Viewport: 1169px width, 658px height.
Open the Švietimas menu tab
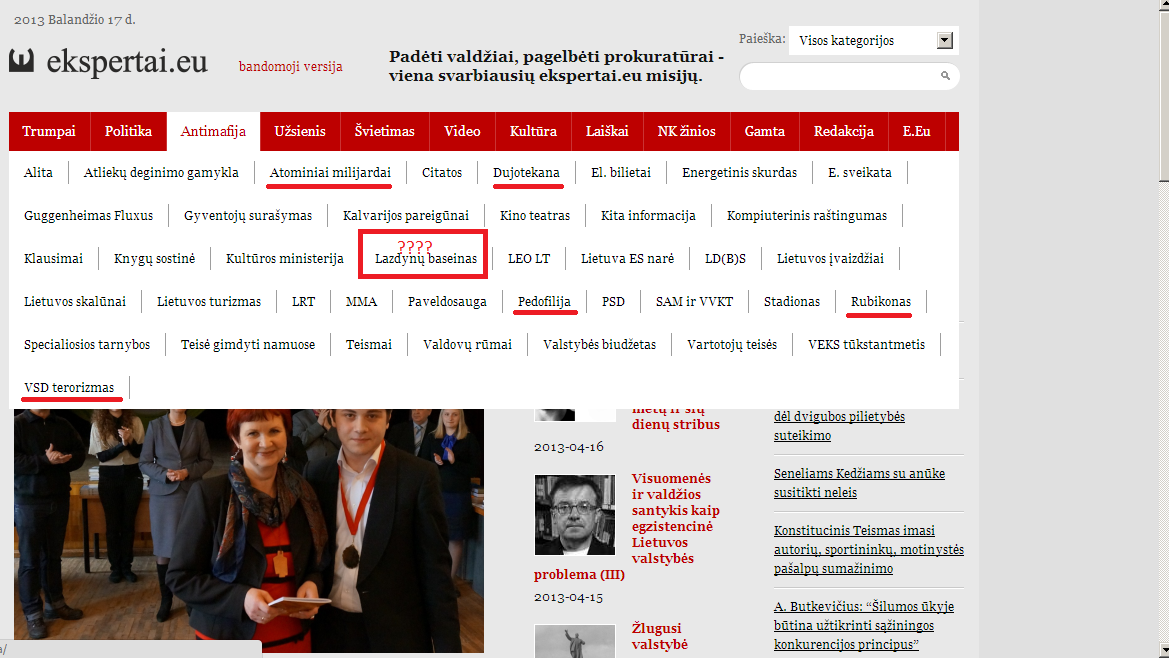point(385,131)
